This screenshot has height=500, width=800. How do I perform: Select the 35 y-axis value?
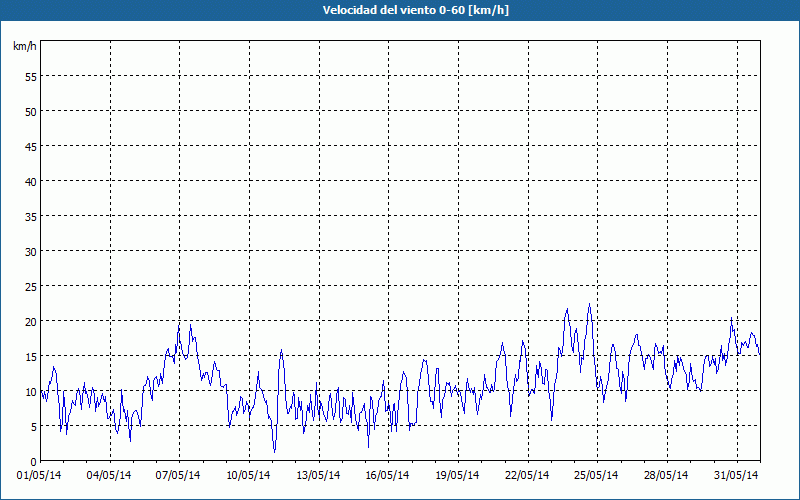[x=31, y=216]
